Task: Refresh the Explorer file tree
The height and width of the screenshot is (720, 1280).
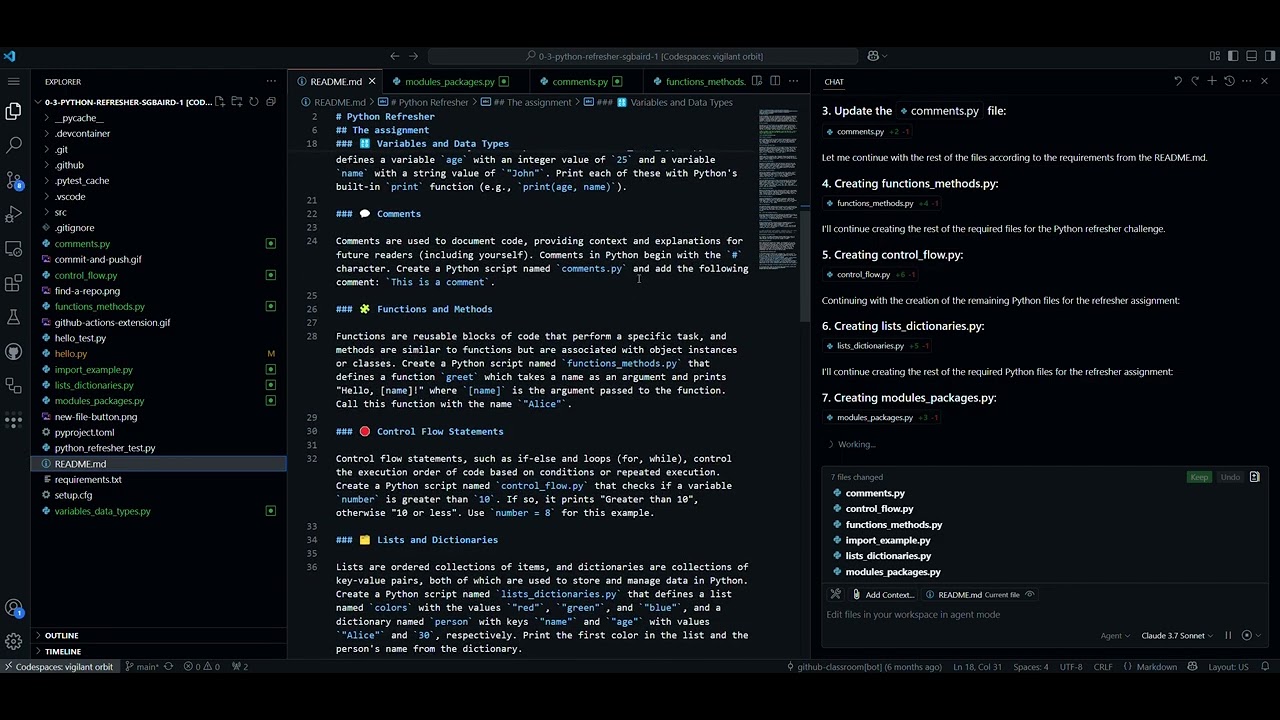Action: pyautogui.click(x=254, y=102)
